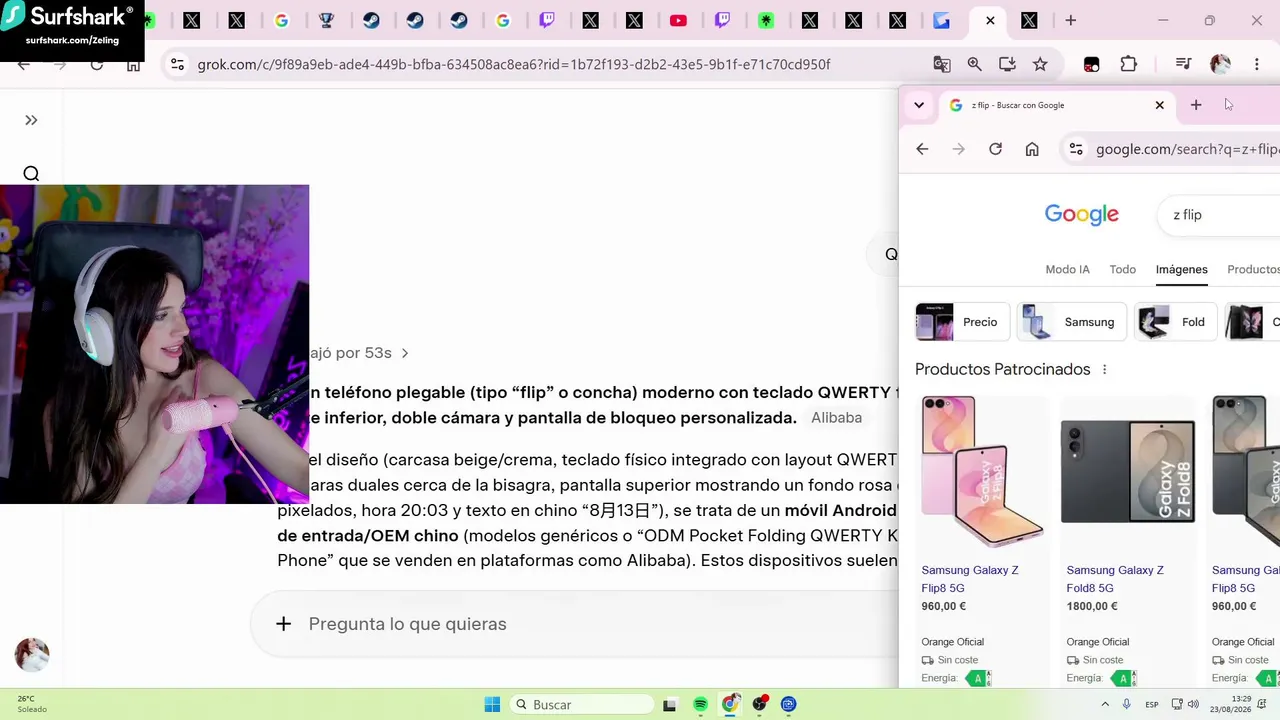Open the Windows Start menu
1280x720 pixels.
(492, 705)
